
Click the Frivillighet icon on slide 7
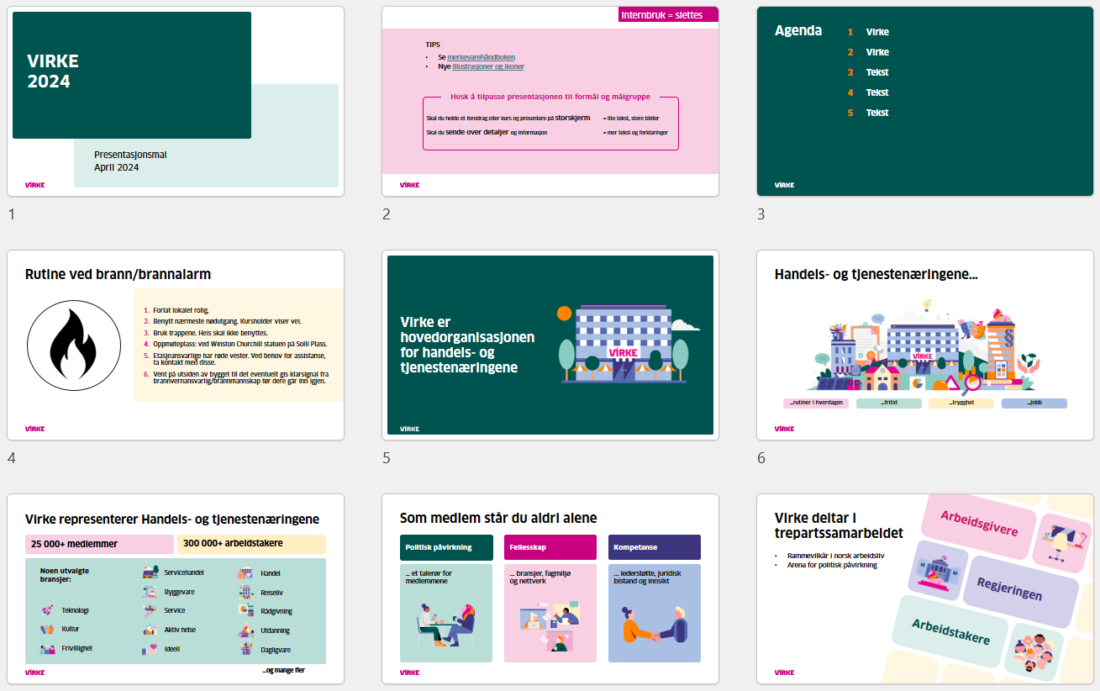(48, 649)
